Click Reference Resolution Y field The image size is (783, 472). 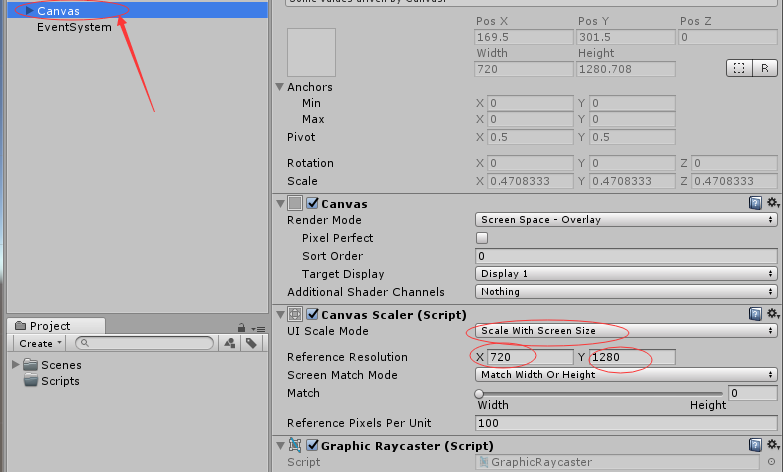pos(632,357)
